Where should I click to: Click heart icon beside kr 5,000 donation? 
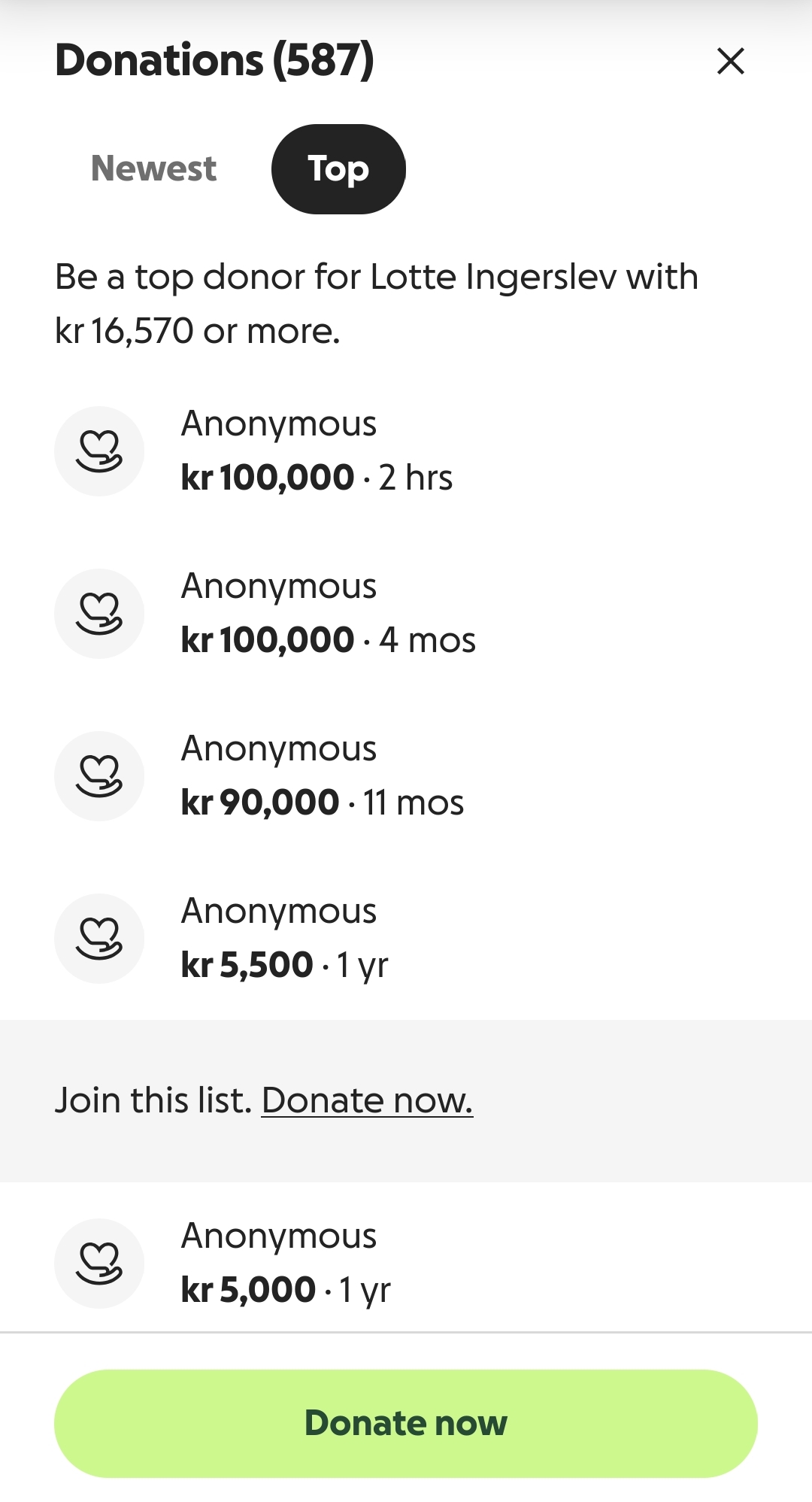click(x=99, y=1264)
